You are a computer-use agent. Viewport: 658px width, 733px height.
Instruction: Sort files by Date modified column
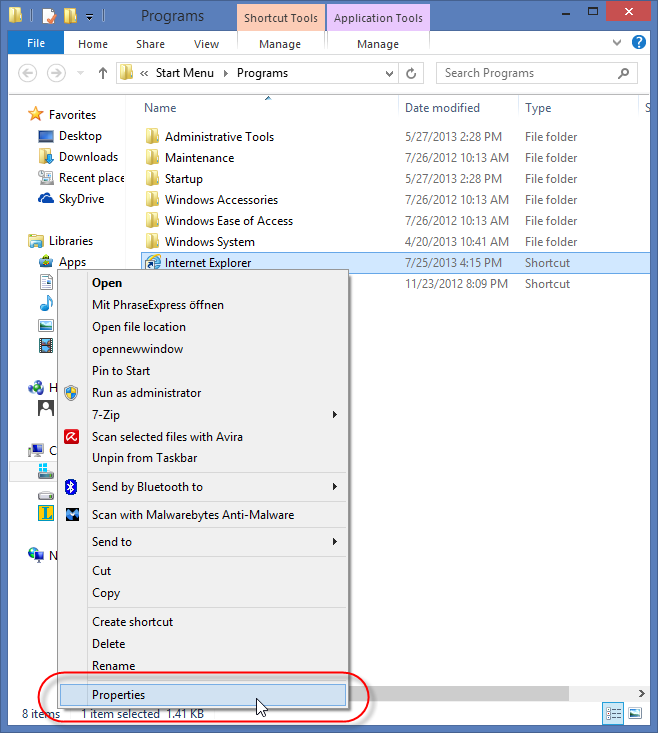pyautogui.click(x=442, y=108)
